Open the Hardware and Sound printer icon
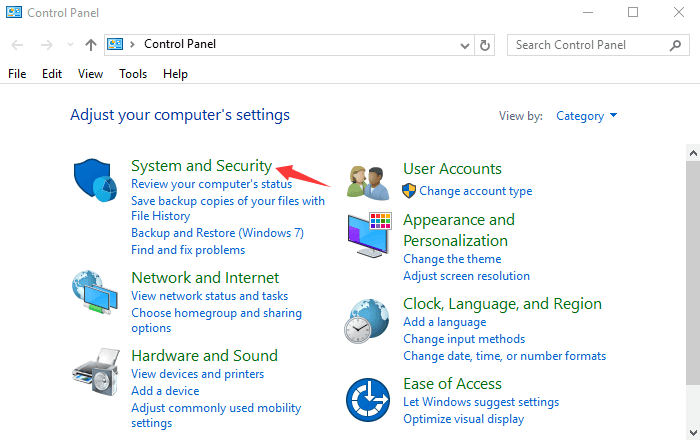Viewport: 700px width, 440px height. pyautogui.click(x=96, y=372)
